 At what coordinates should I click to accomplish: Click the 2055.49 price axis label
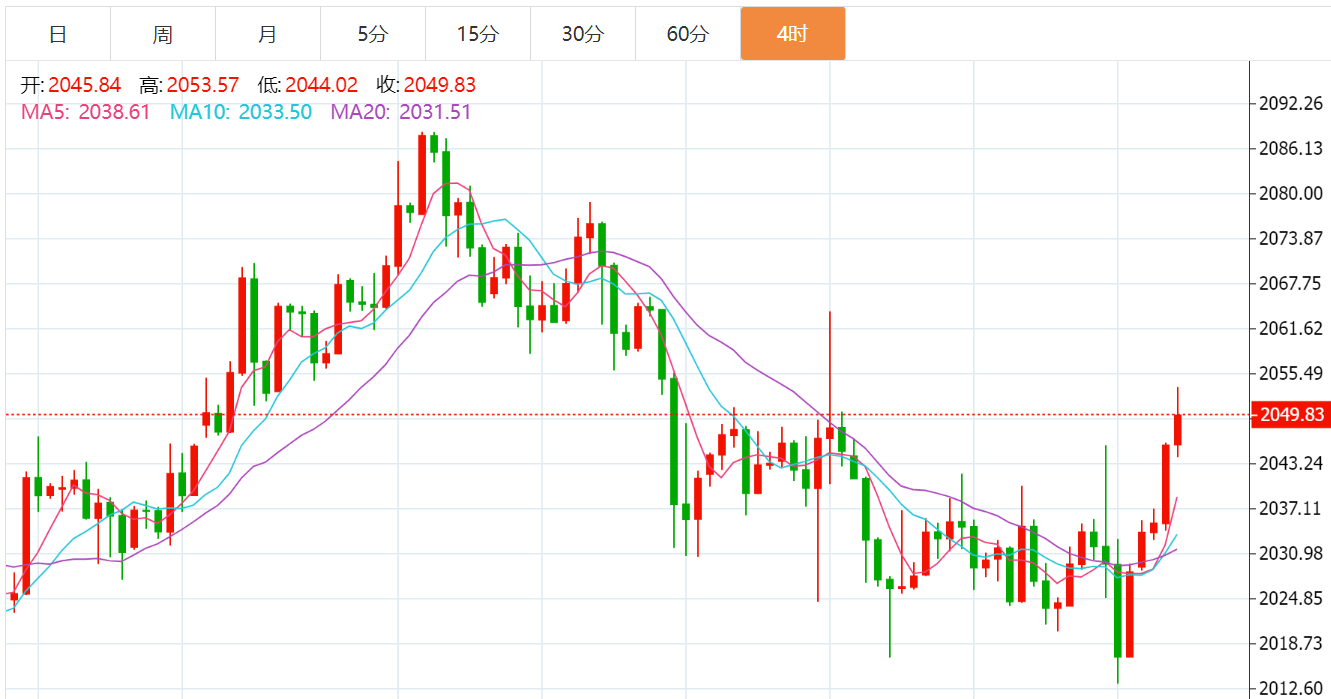click(1293, 373)
